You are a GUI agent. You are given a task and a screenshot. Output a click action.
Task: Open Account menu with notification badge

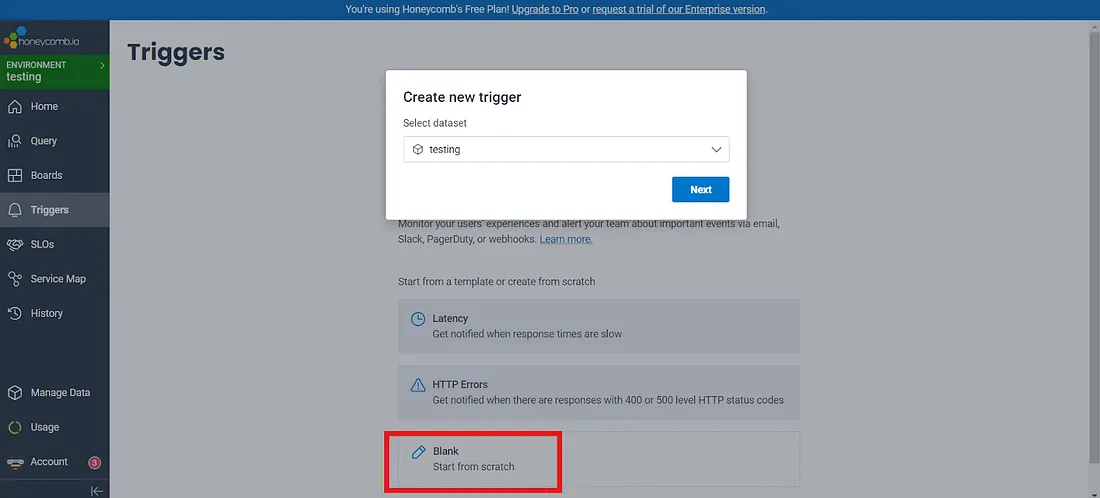(49, 462)
